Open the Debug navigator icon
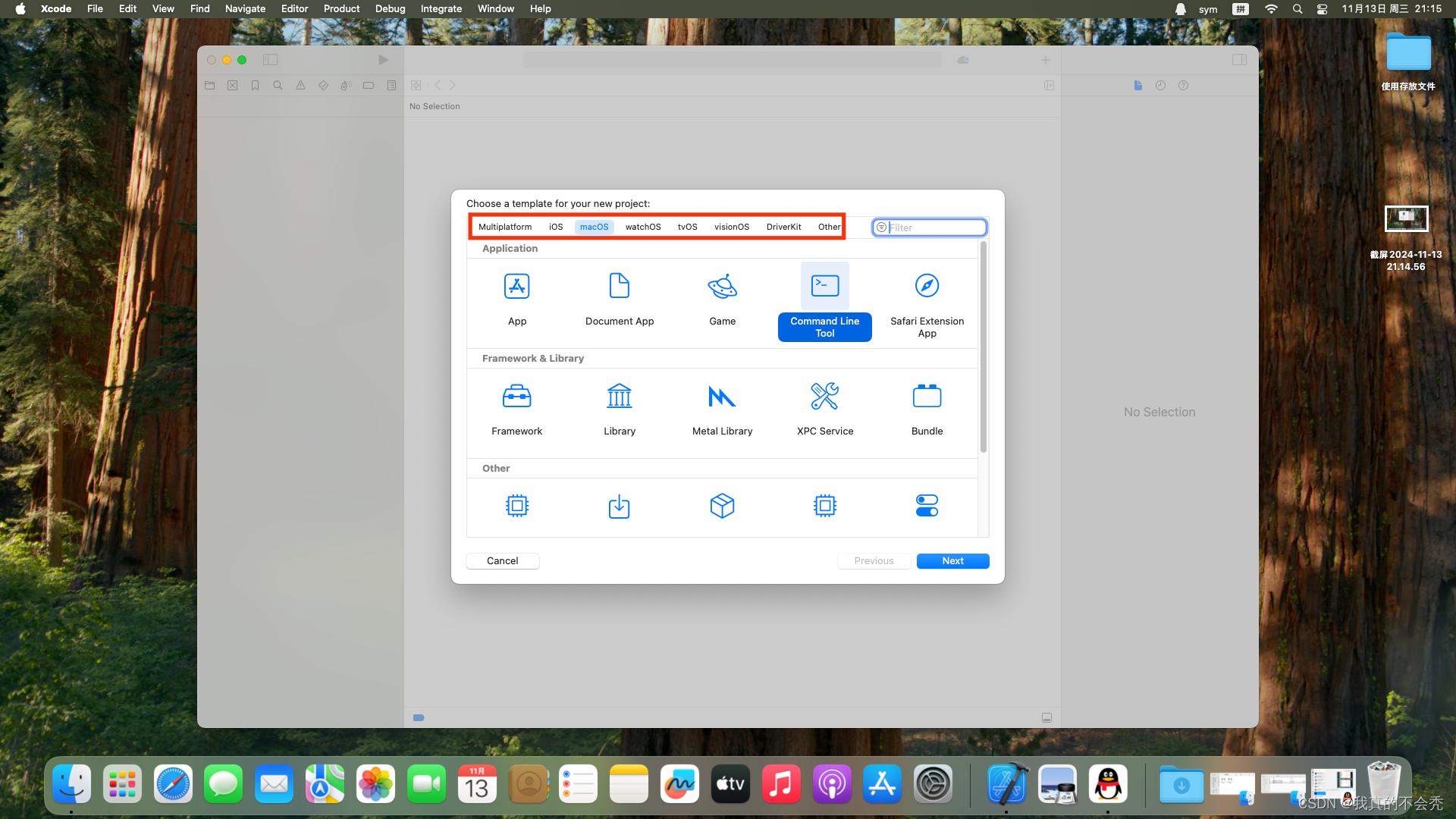 [347, 86]
